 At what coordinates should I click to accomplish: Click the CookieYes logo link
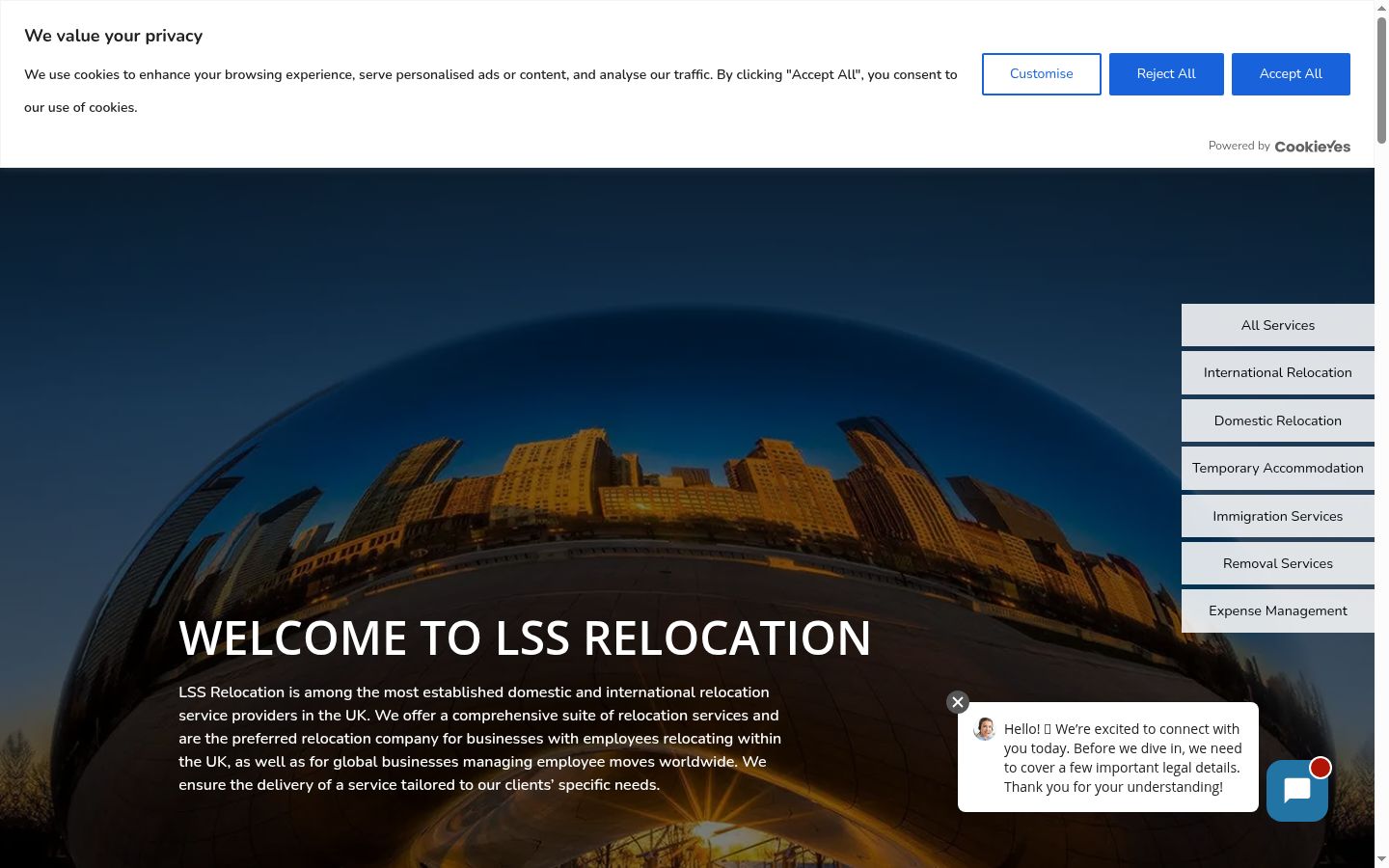1312,147
